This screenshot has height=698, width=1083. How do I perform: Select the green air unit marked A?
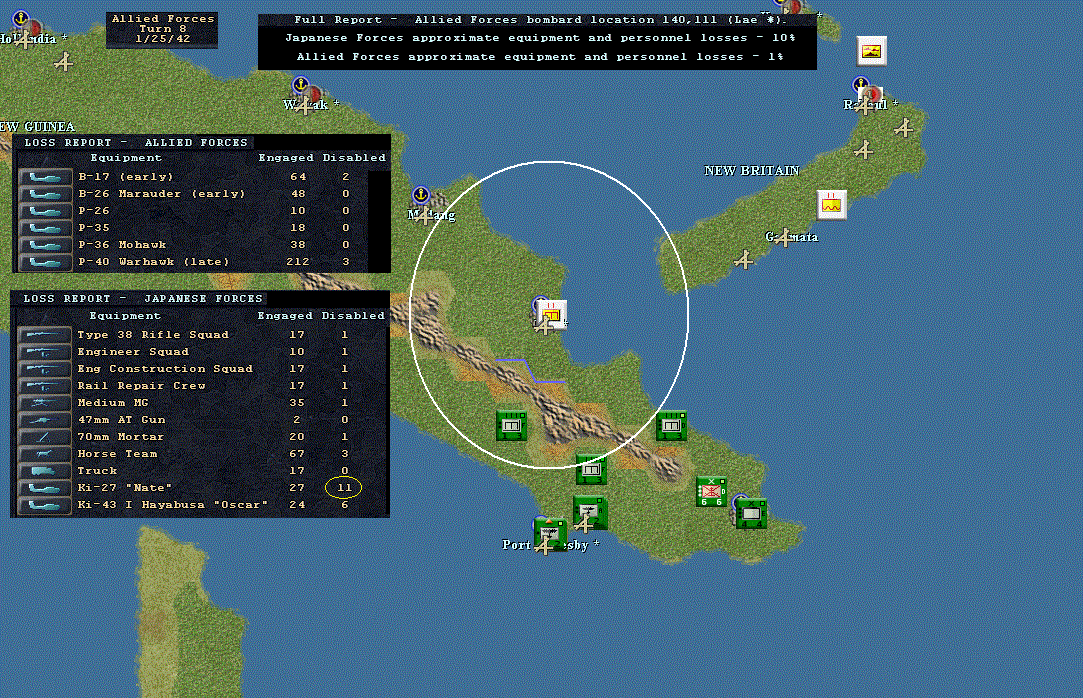click(x=591, y=512)
